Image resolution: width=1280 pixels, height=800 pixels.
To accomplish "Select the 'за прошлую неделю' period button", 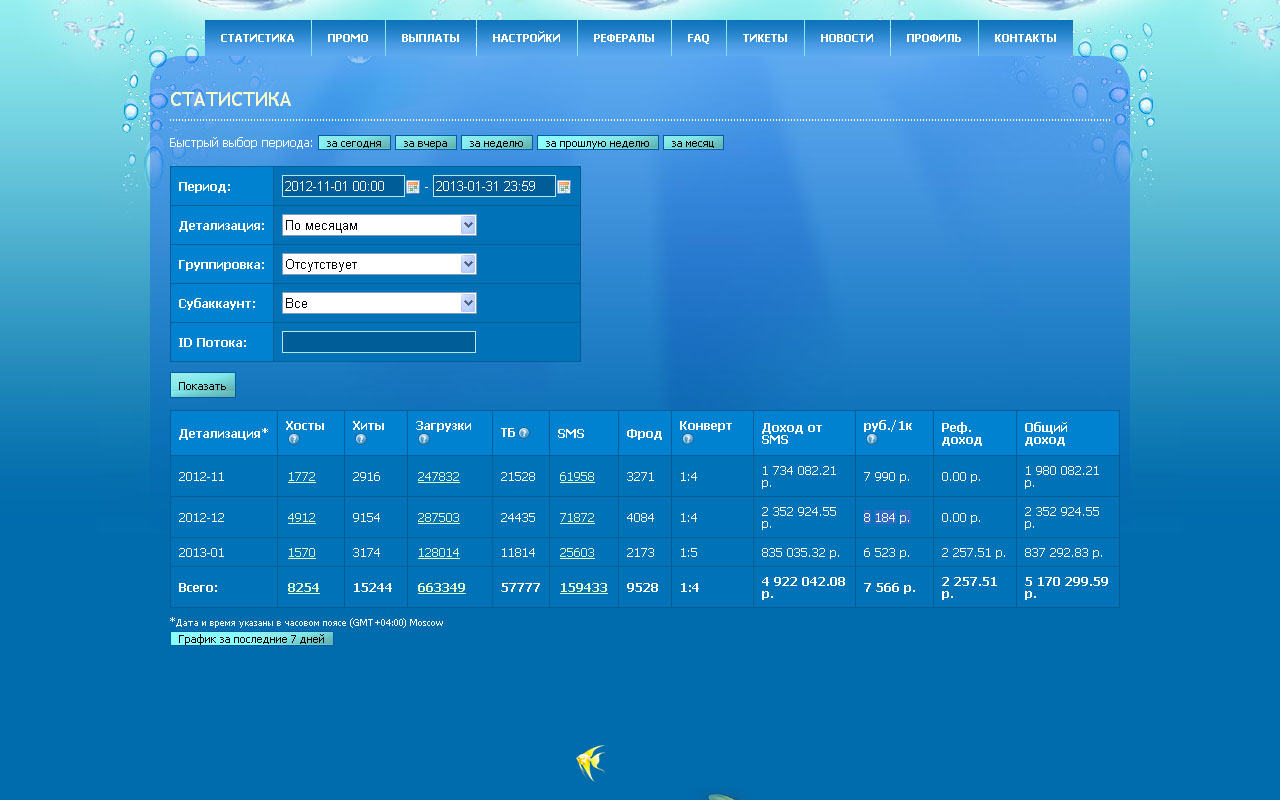I will pyautogui.click(x=597, y=143).
